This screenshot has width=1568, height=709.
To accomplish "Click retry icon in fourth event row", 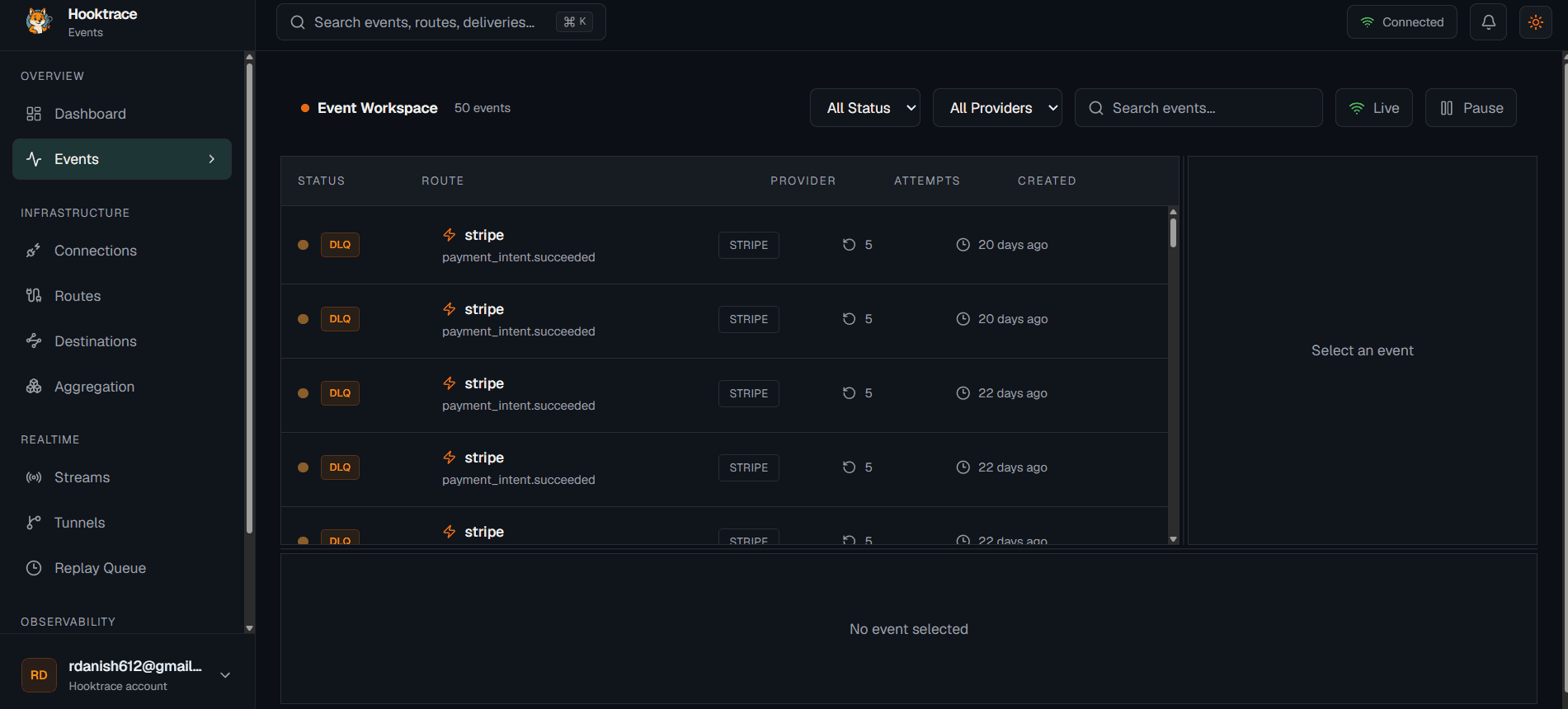I will pos(849,467).
